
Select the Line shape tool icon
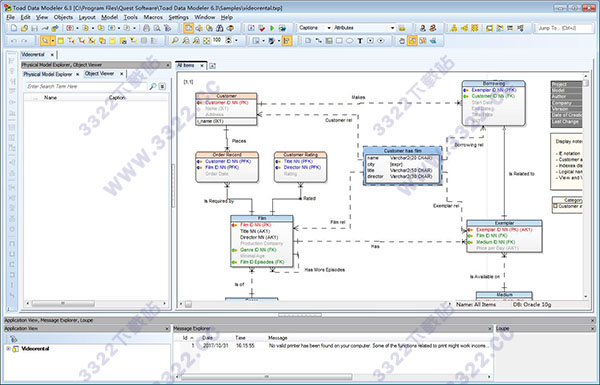point(318,41)
